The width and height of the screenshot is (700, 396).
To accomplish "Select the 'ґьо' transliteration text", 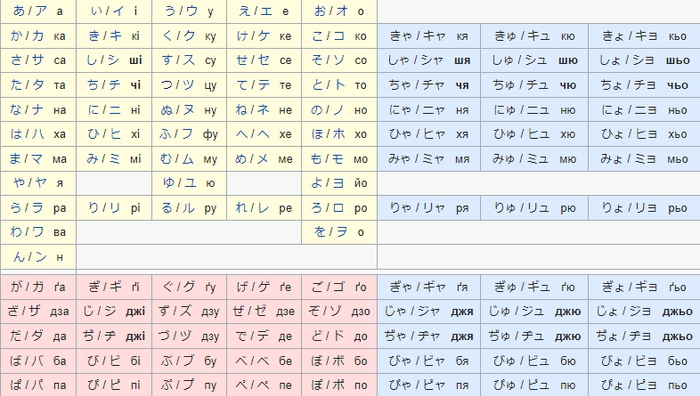I will (678, 287).
